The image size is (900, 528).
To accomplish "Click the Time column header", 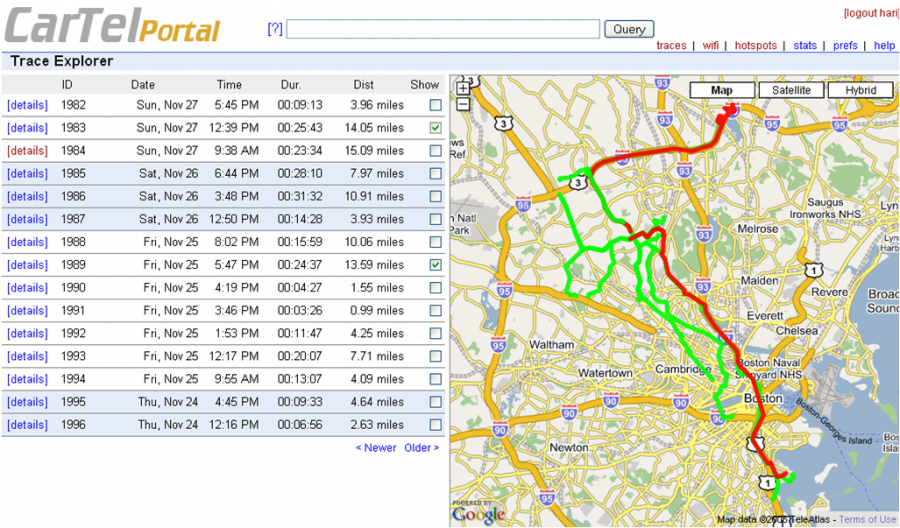I will click(x=229, y=84).
